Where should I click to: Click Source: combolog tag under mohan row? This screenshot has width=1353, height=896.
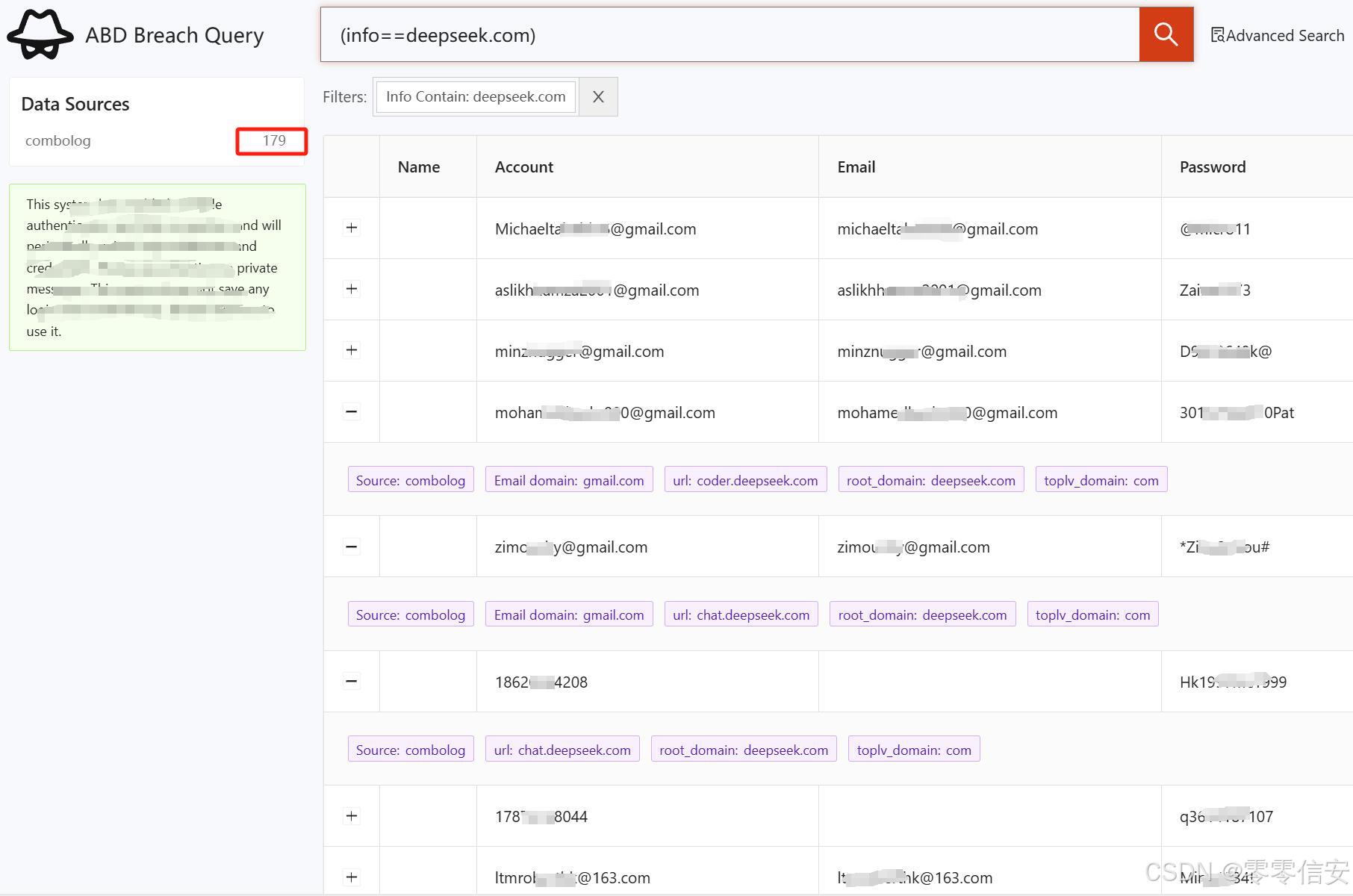pyautogui.click(x=411, y=480)
